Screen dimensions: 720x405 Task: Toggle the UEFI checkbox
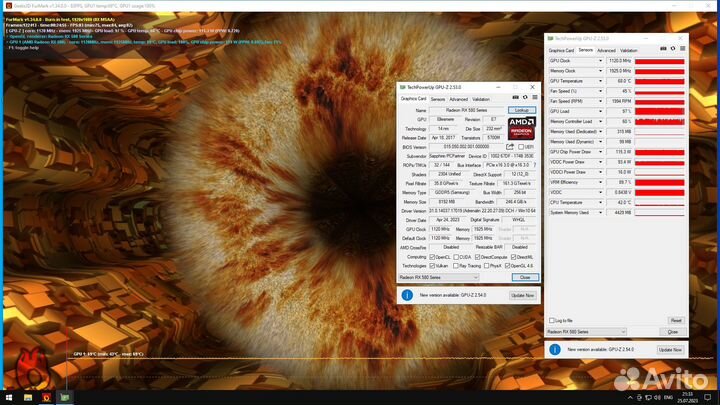(521, 147)
